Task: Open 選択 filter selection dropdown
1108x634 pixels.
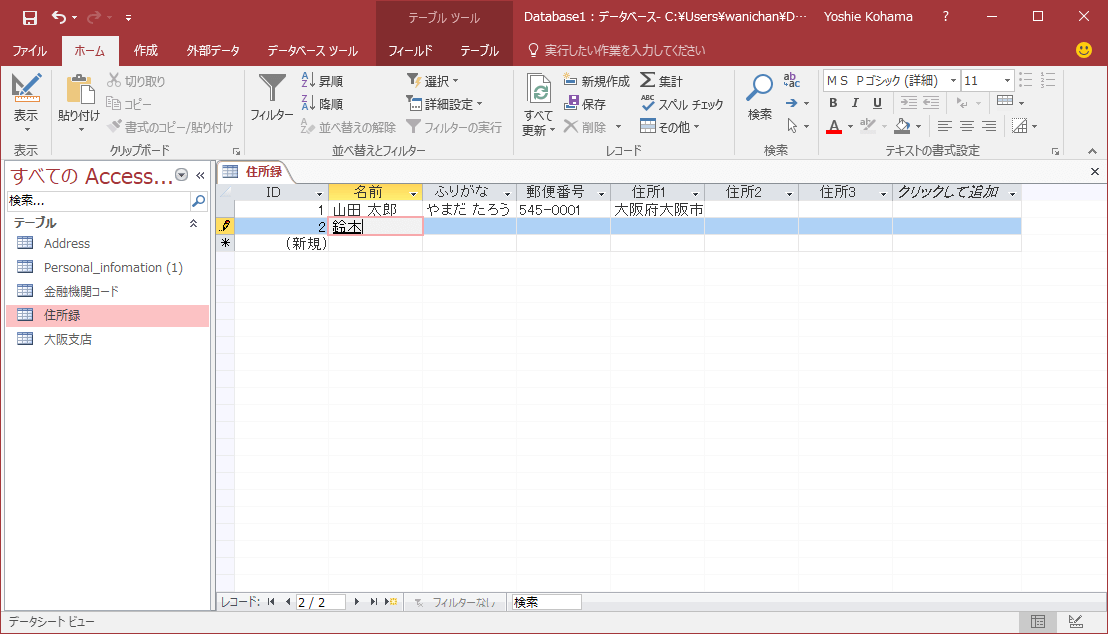Action: tap(432, 81)
